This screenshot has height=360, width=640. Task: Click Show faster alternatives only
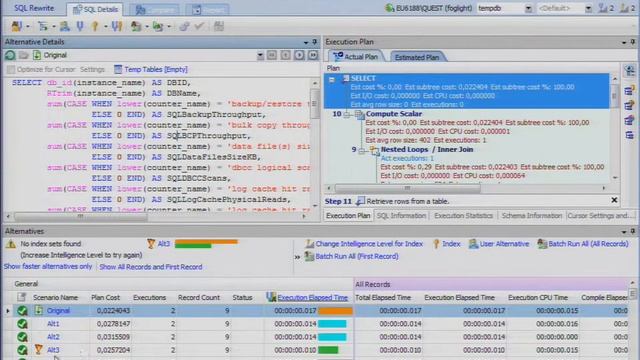(48, 266)
